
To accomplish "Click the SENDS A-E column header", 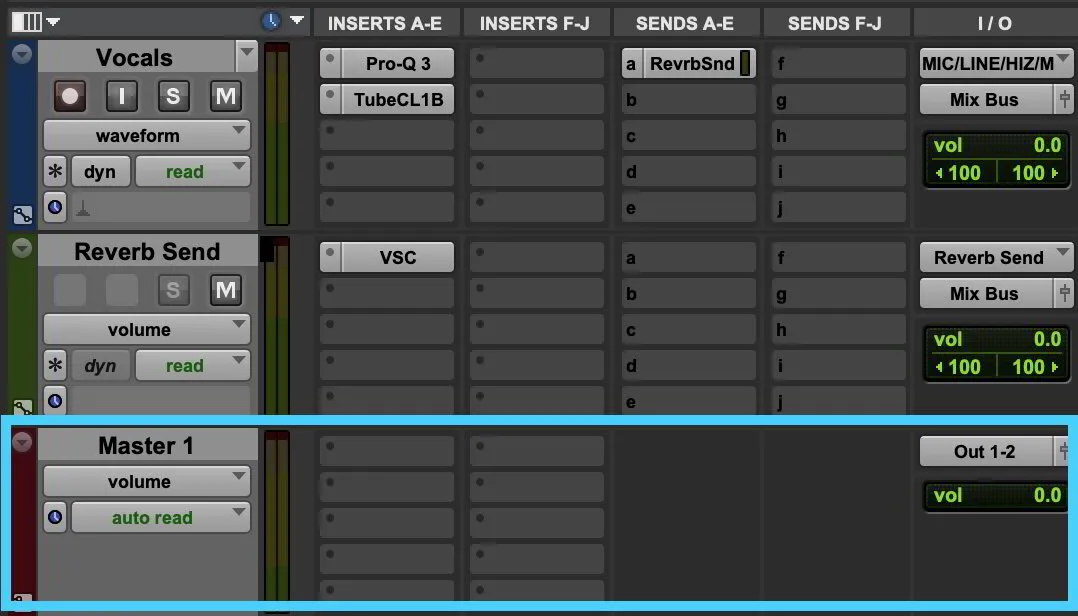I will coord(686,22).
